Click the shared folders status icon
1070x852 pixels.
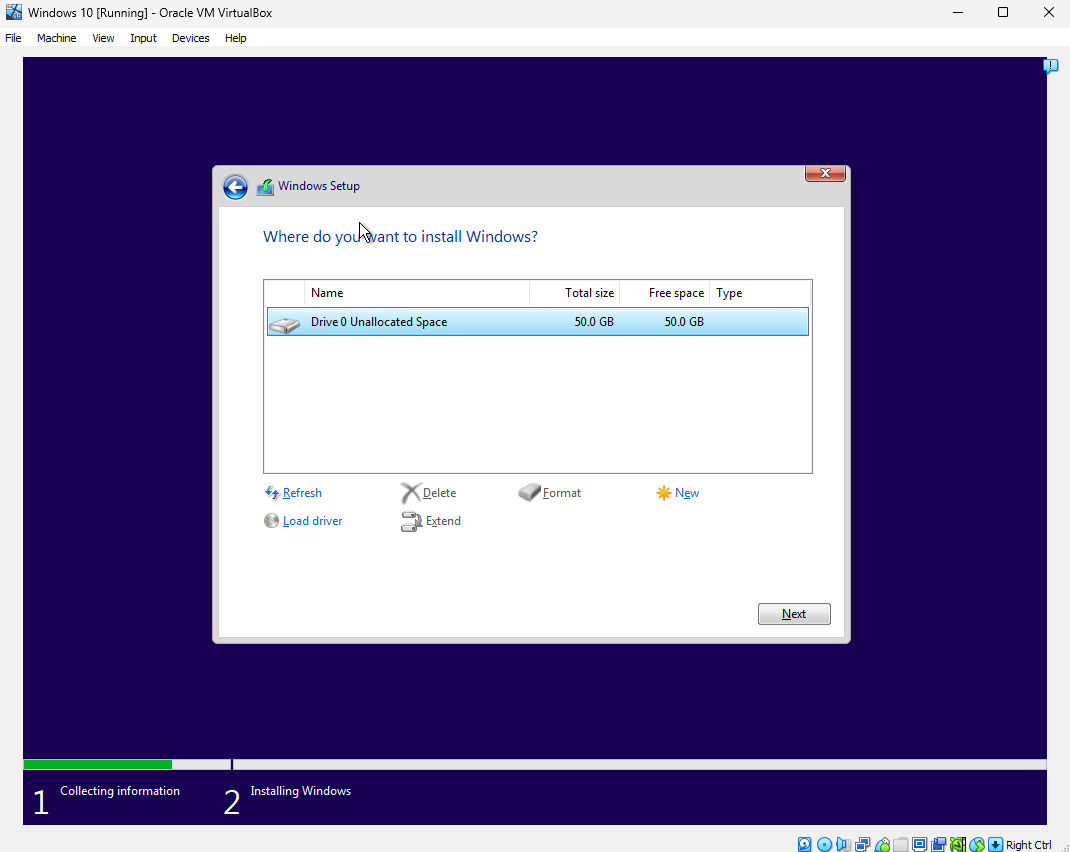(x=900, y=844)
